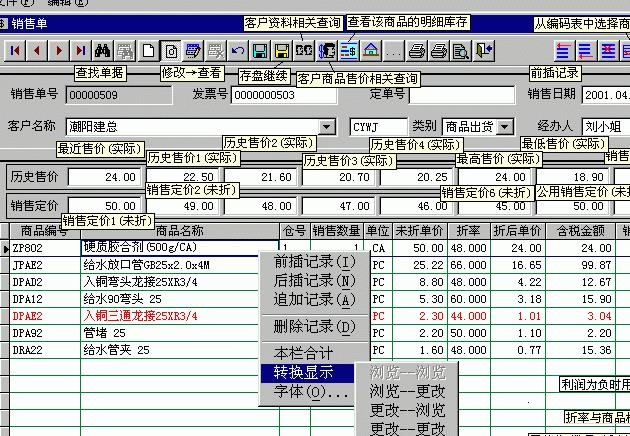The image size is (630, 436).
Task: Jump to last record arrow icon
Action: (x=81, y=51)
